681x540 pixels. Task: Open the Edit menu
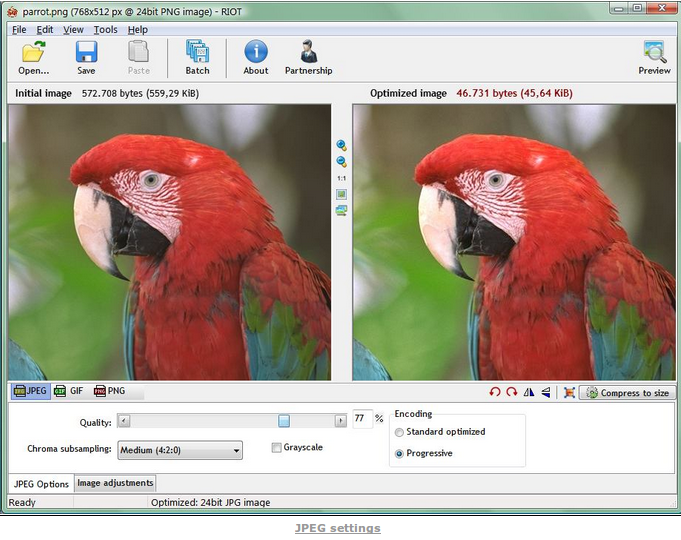pyautogui.click(x=45, y=30)
